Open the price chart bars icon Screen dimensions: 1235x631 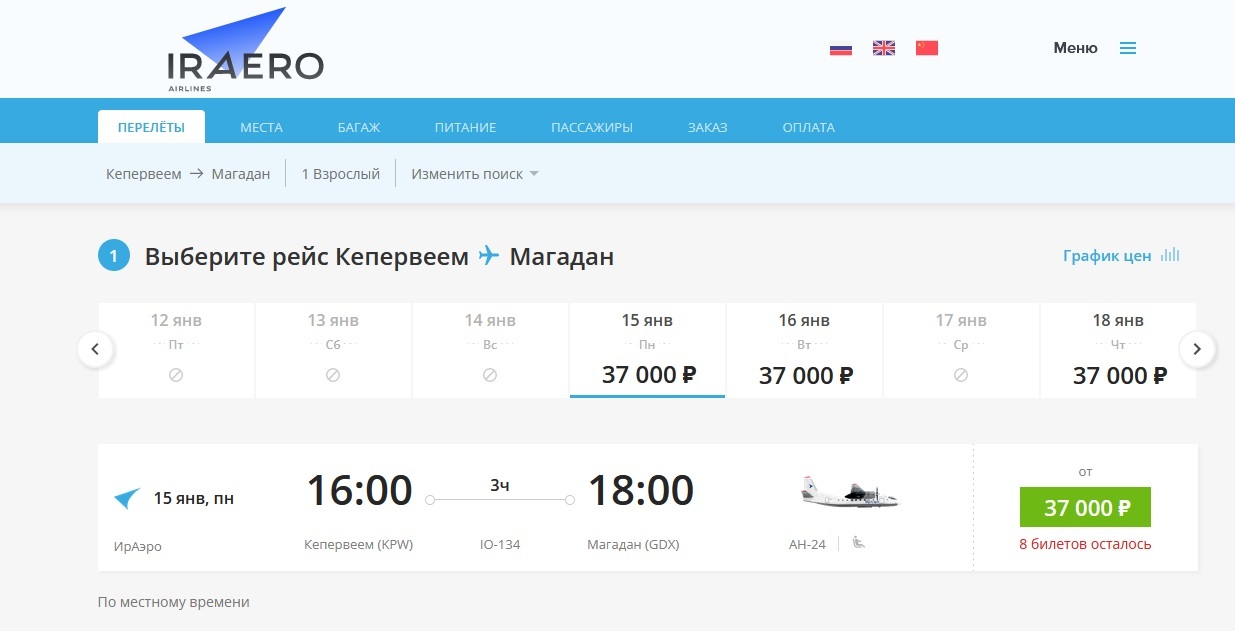pos(1171,255)
